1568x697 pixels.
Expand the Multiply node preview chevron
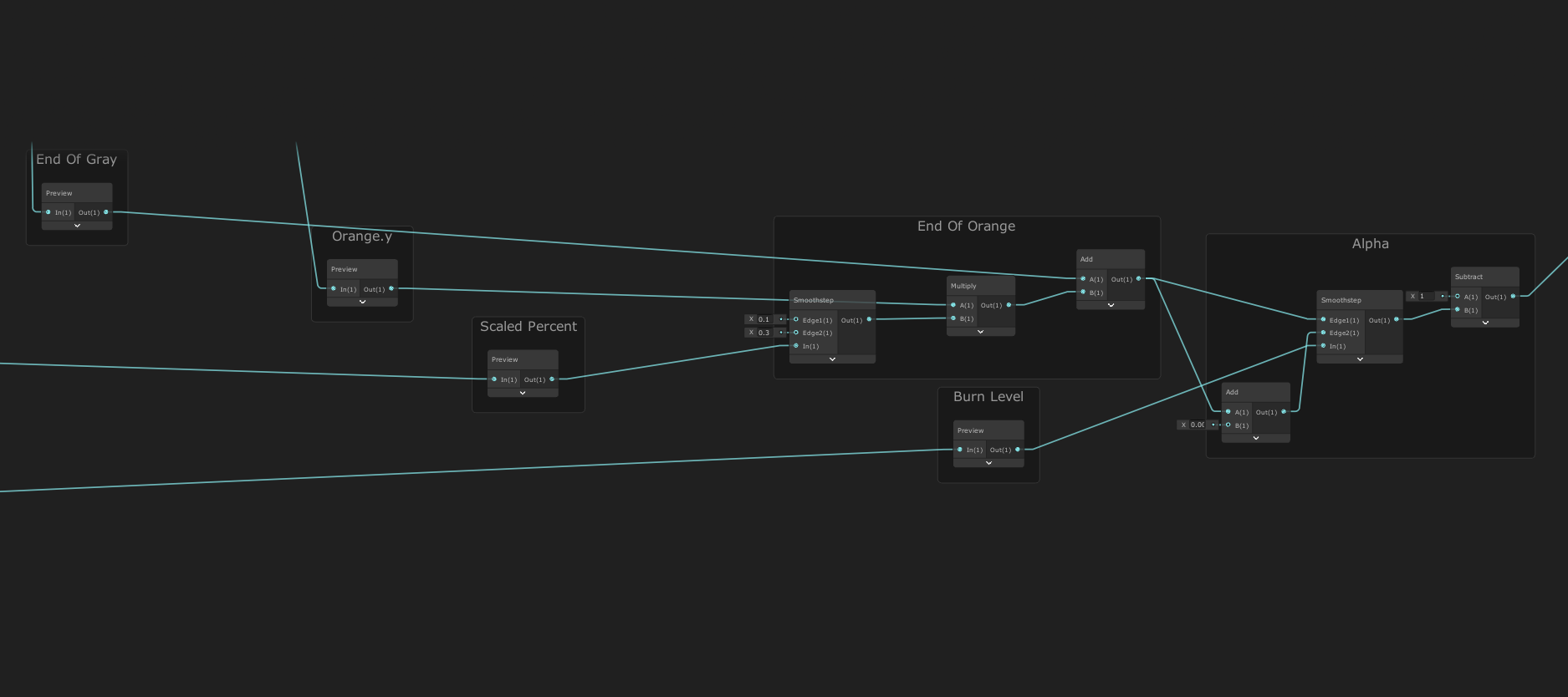pos(980,332)
